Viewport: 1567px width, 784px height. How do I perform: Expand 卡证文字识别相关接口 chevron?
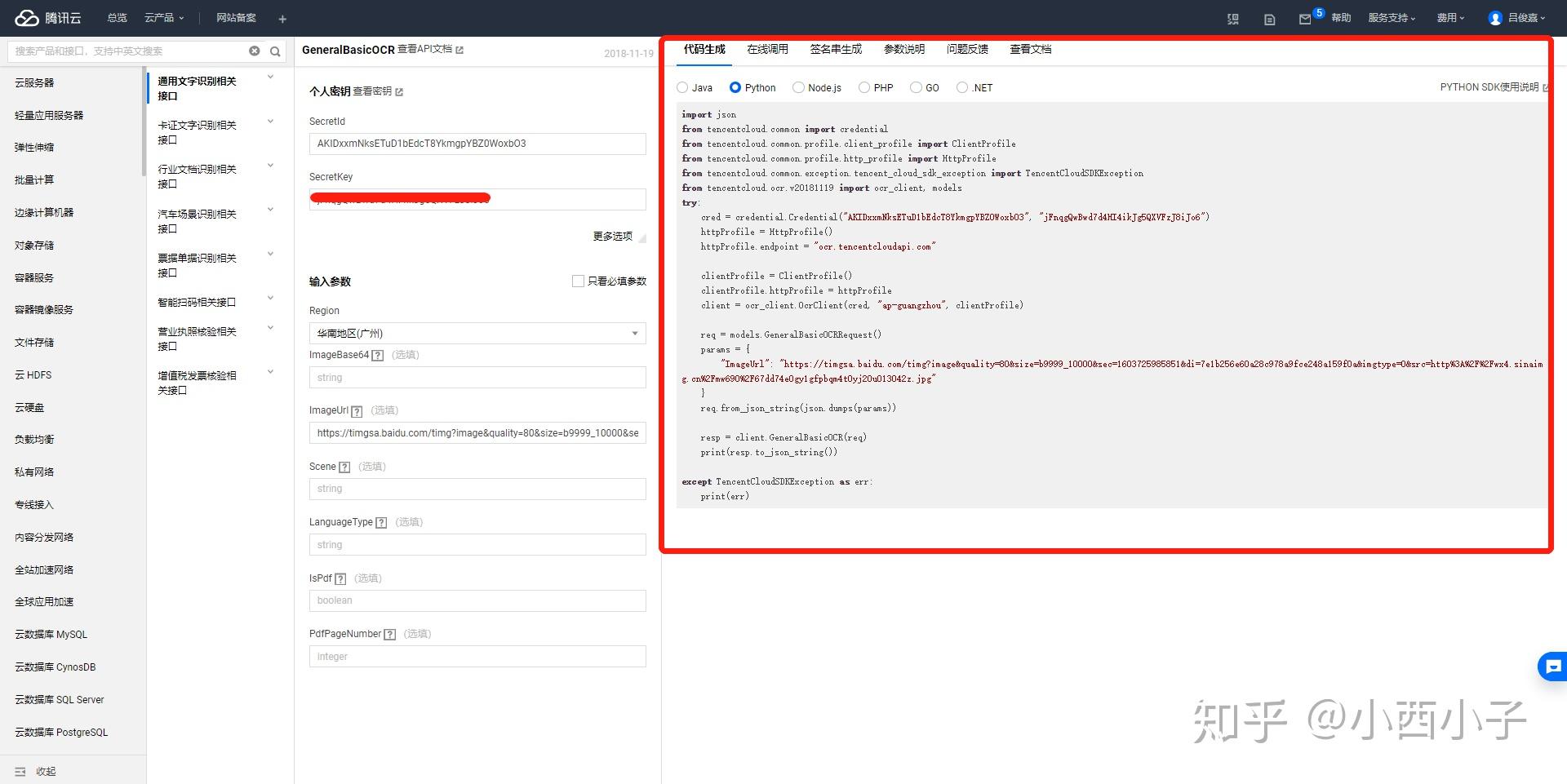(x=270, y=122)
